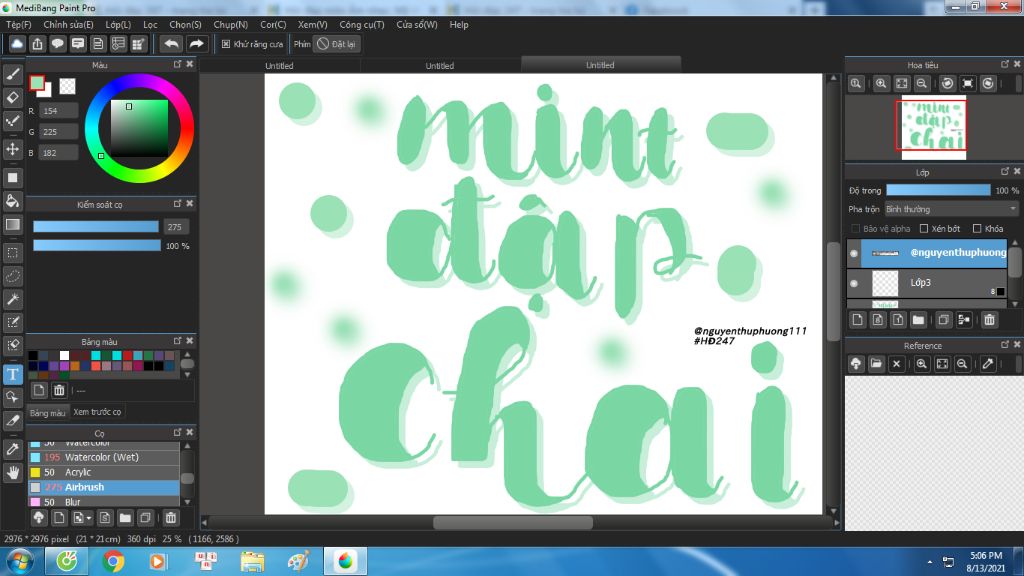Select the Watercolor (Wet) brush
This screenshot has height=576, width=1024.
[104, 457]
